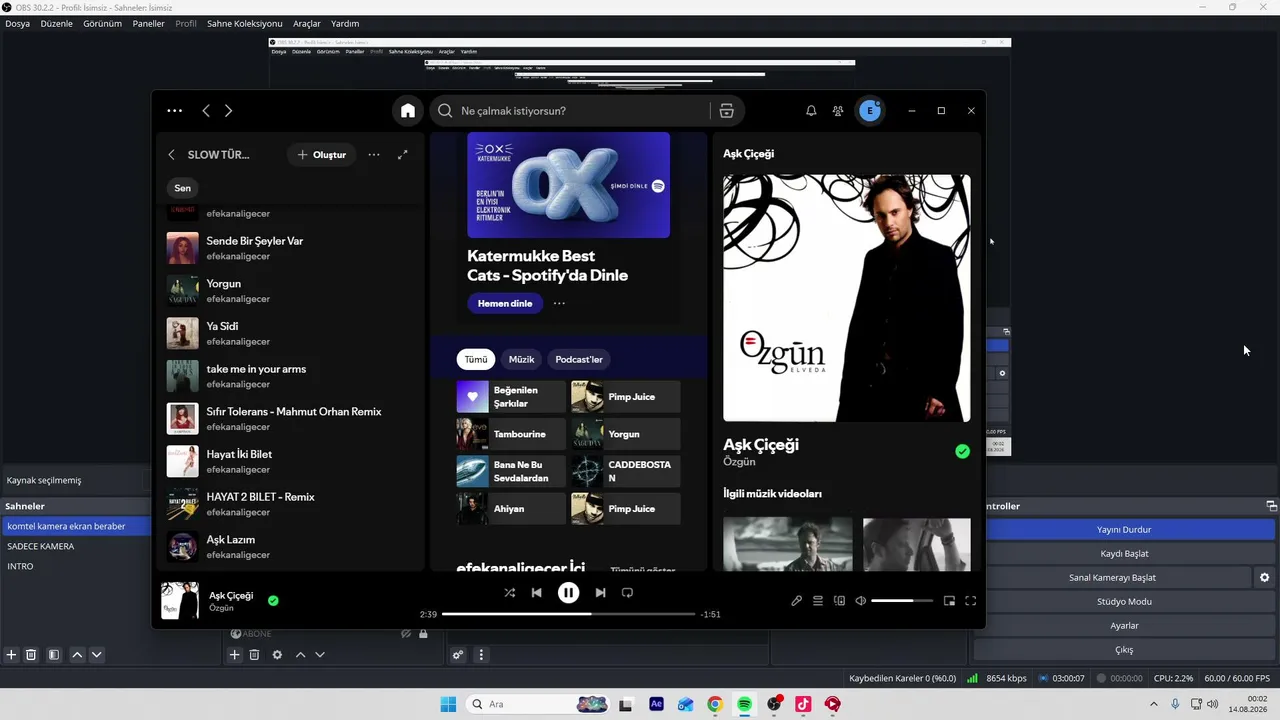Open the OBS Sahne Koleksiyonu menu
The width and height of the screenshot is (1280, 720).
click(x=245, y=24)
